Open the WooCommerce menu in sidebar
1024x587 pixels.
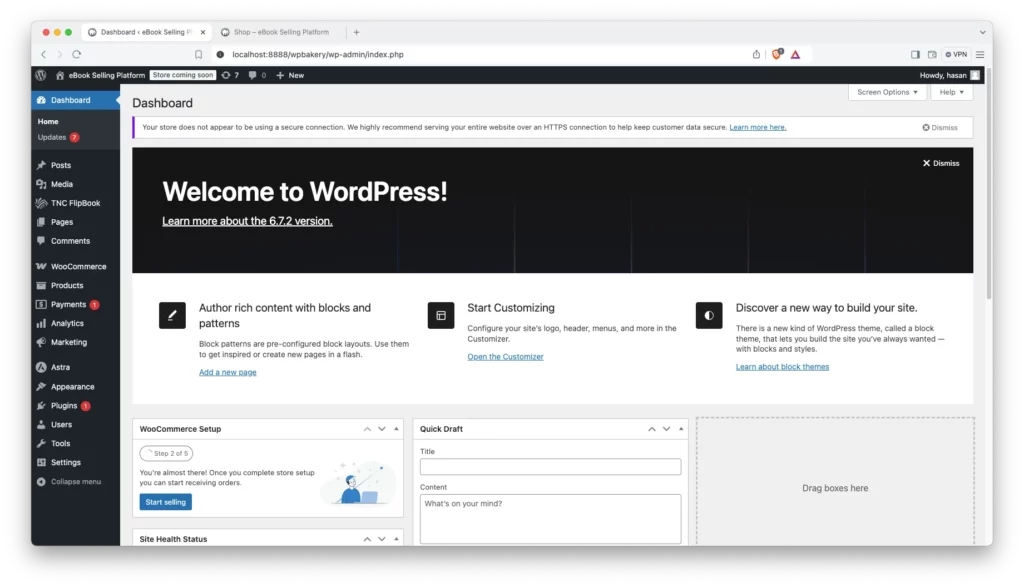pos(78,266)
